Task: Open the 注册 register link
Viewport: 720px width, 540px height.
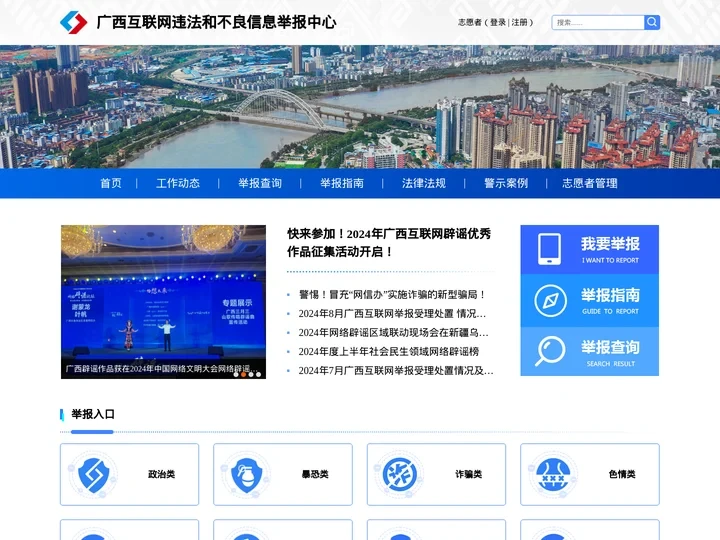Action: point(519,22)
